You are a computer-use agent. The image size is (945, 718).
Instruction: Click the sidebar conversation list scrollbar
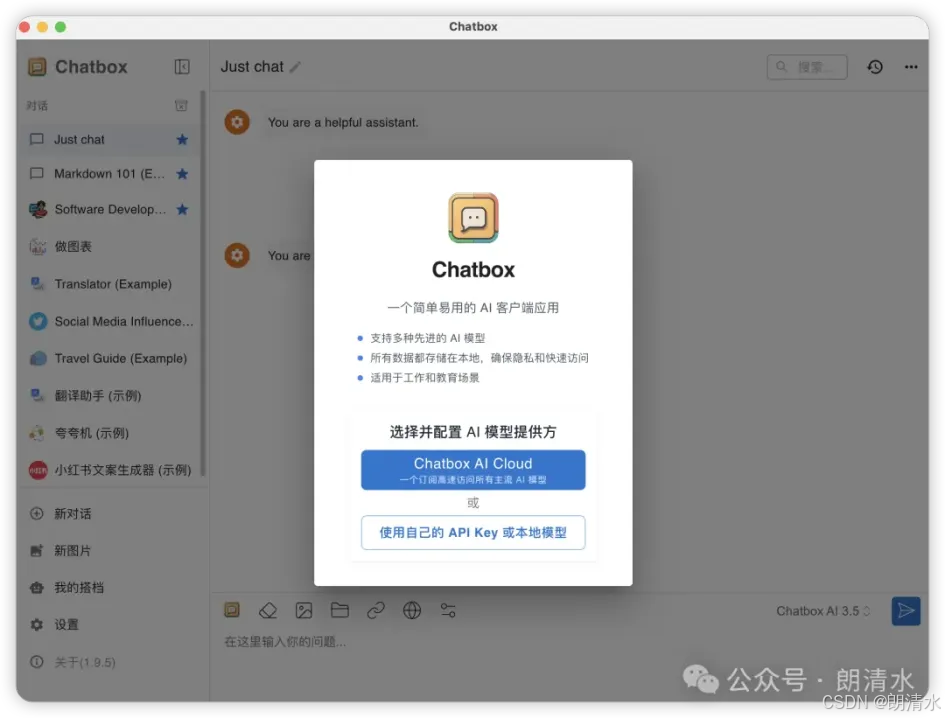tap(203, 283)
